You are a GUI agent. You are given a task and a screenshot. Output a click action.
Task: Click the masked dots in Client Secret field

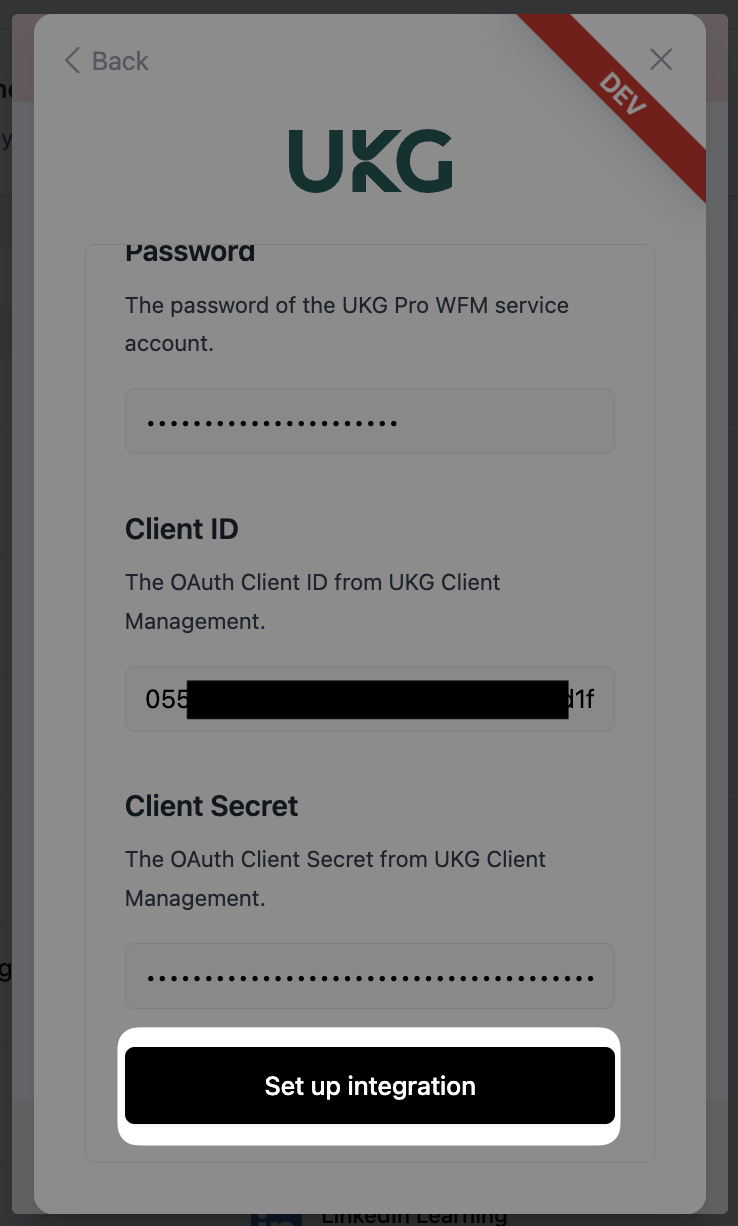pos(369,978)
